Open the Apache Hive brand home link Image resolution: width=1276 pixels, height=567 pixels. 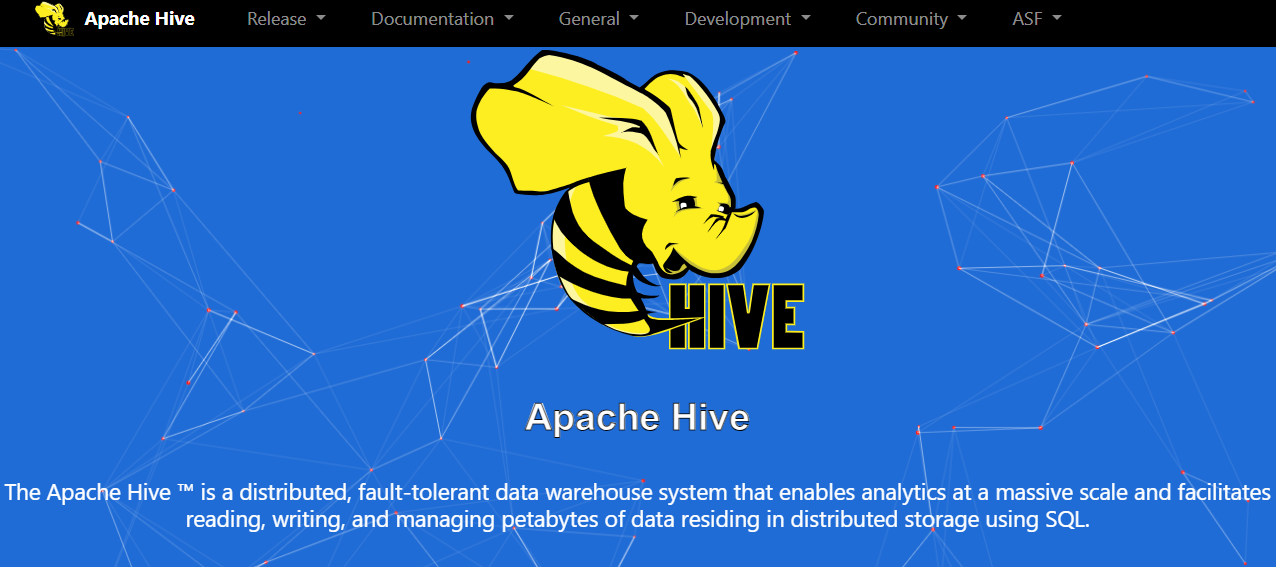click(139, 19)
